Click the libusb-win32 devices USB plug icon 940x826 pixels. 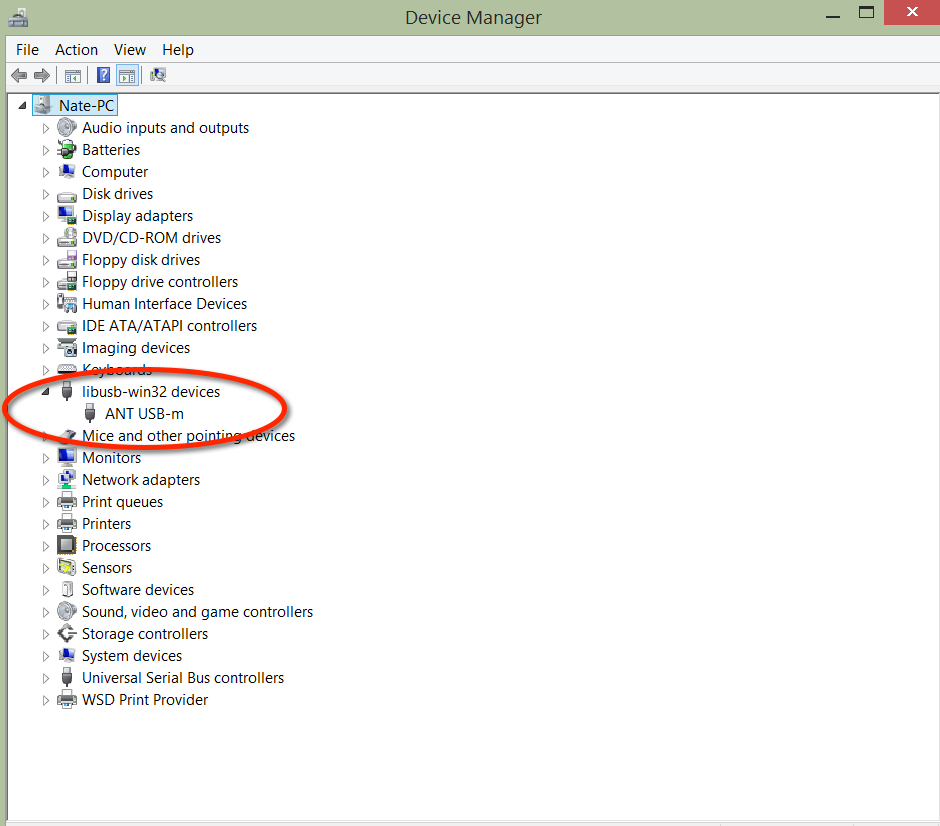pyautogui.click(x=67, y=391)
